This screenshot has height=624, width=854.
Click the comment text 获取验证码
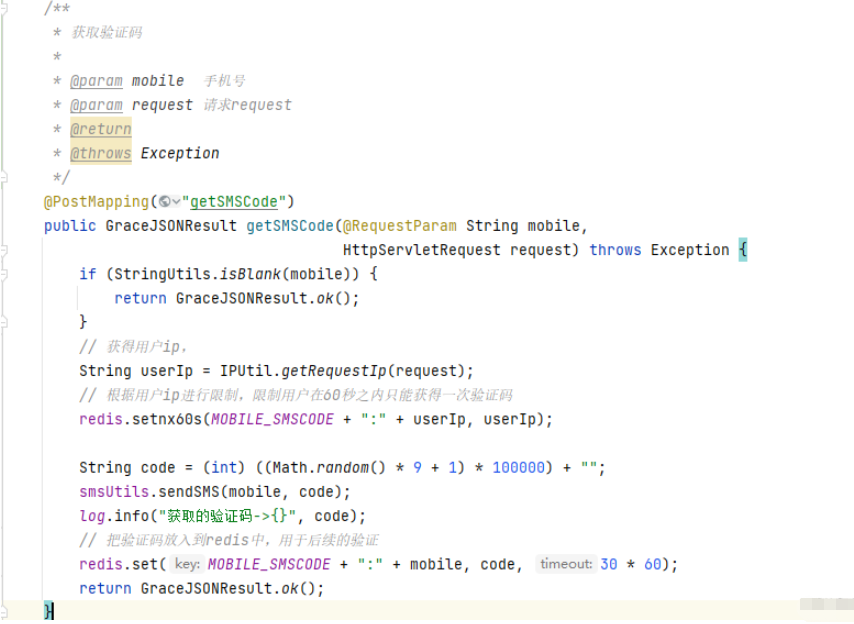point(107,33)
